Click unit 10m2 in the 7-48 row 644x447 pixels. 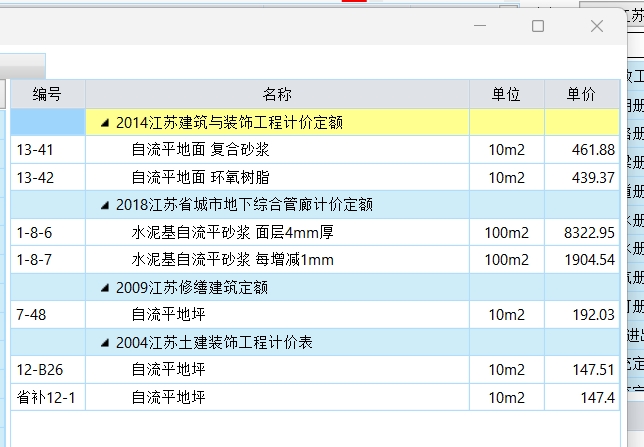[507, 315]
